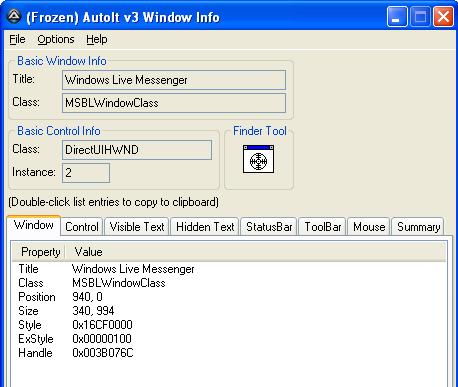
Task: Switch to the Hidden Text tab
Action: [205, 227]
